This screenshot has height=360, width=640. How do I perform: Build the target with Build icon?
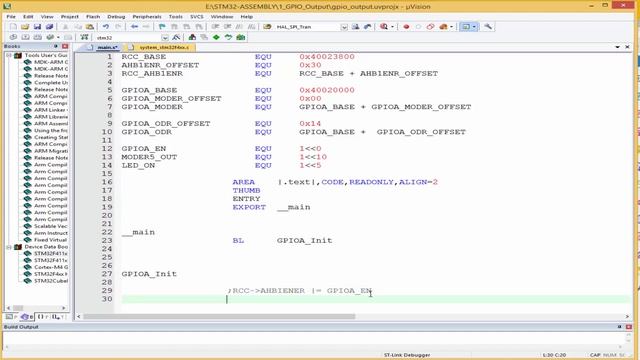coord(25,37)
